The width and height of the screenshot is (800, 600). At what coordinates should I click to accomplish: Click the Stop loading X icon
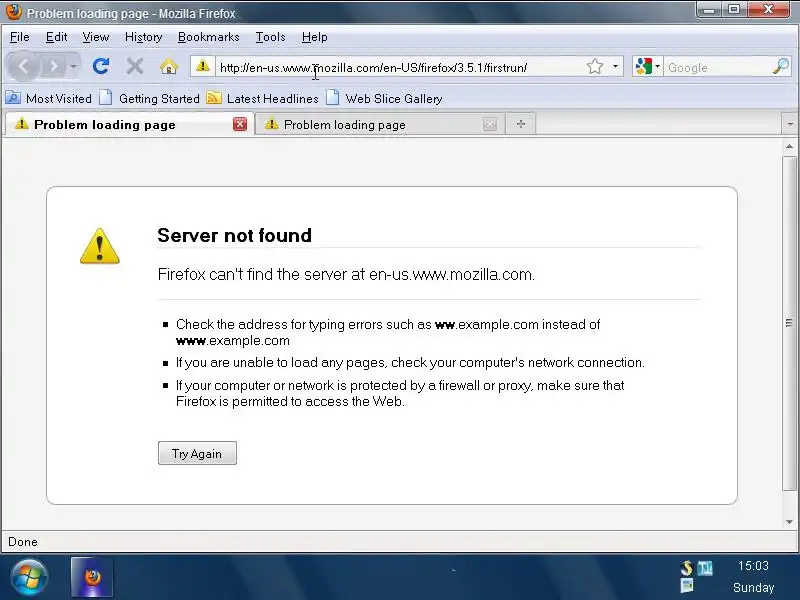(135, 66)
